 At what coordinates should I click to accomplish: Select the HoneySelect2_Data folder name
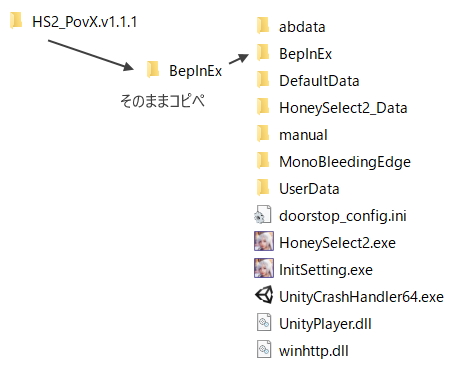343,108
